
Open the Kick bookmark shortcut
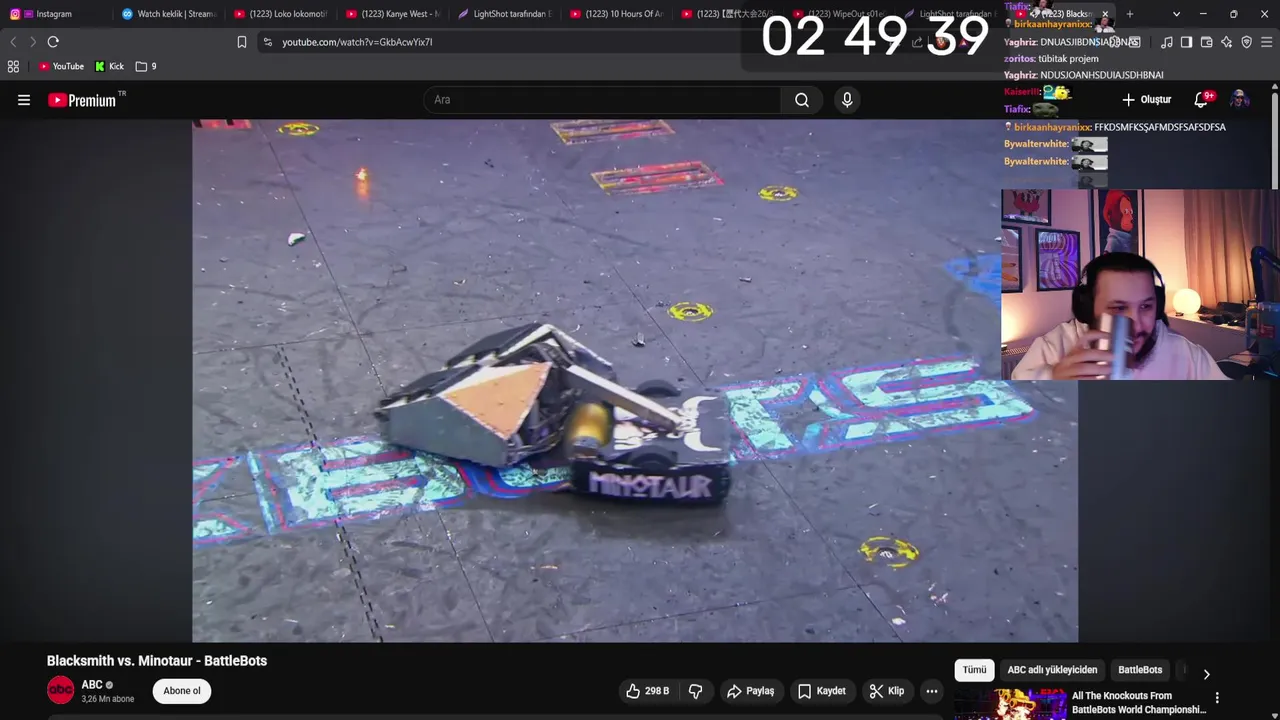tap(110, 66)
